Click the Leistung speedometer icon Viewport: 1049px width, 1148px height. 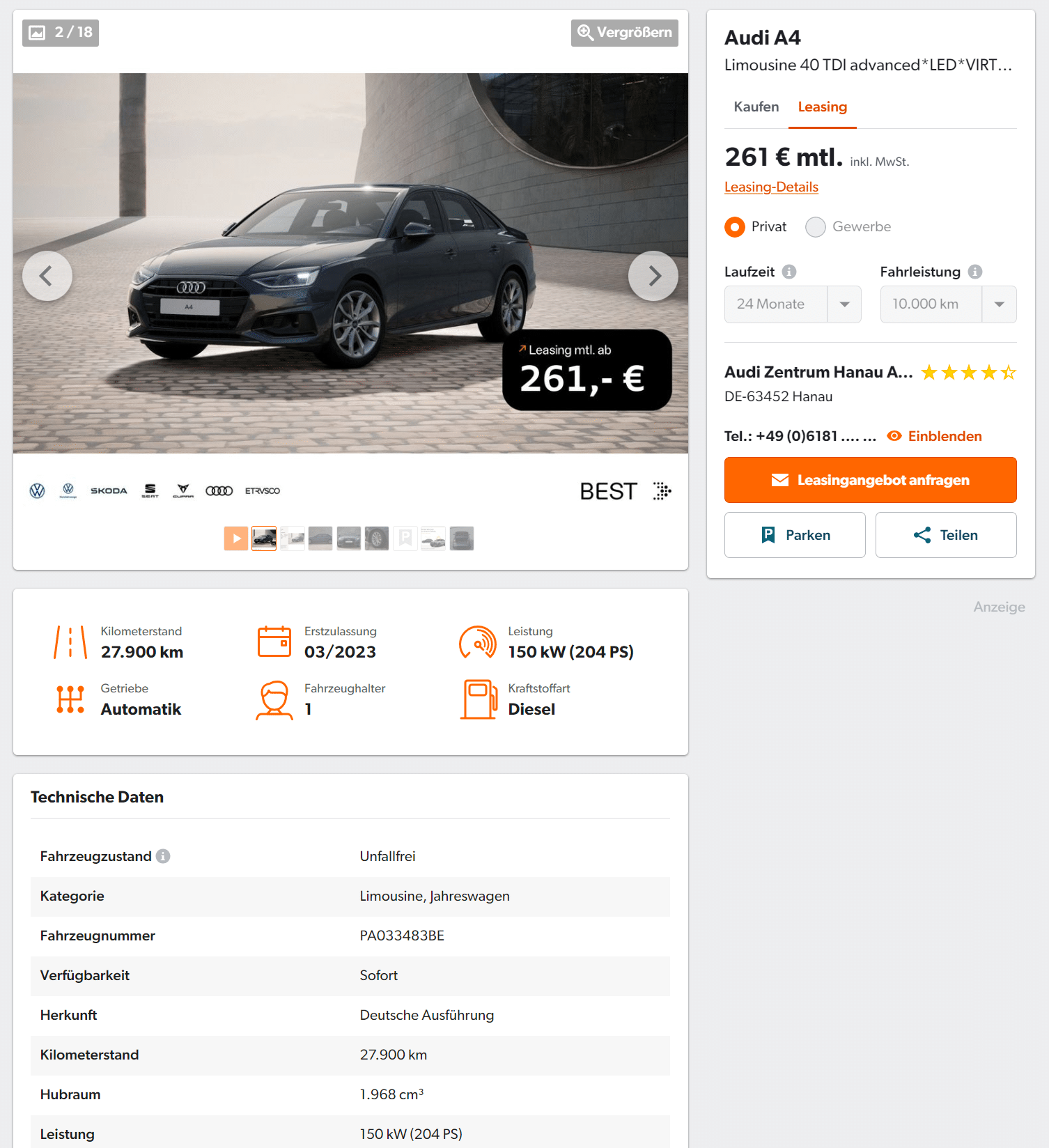(x=478, y=642)
